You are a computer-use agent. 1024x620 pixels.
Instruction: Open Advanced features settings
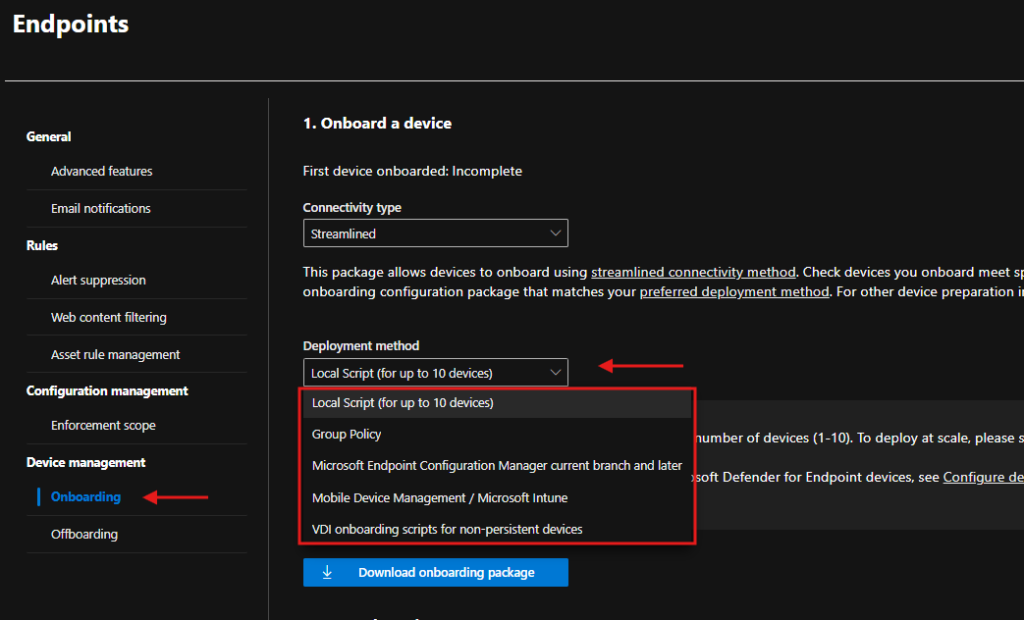[x=101, y=171]
